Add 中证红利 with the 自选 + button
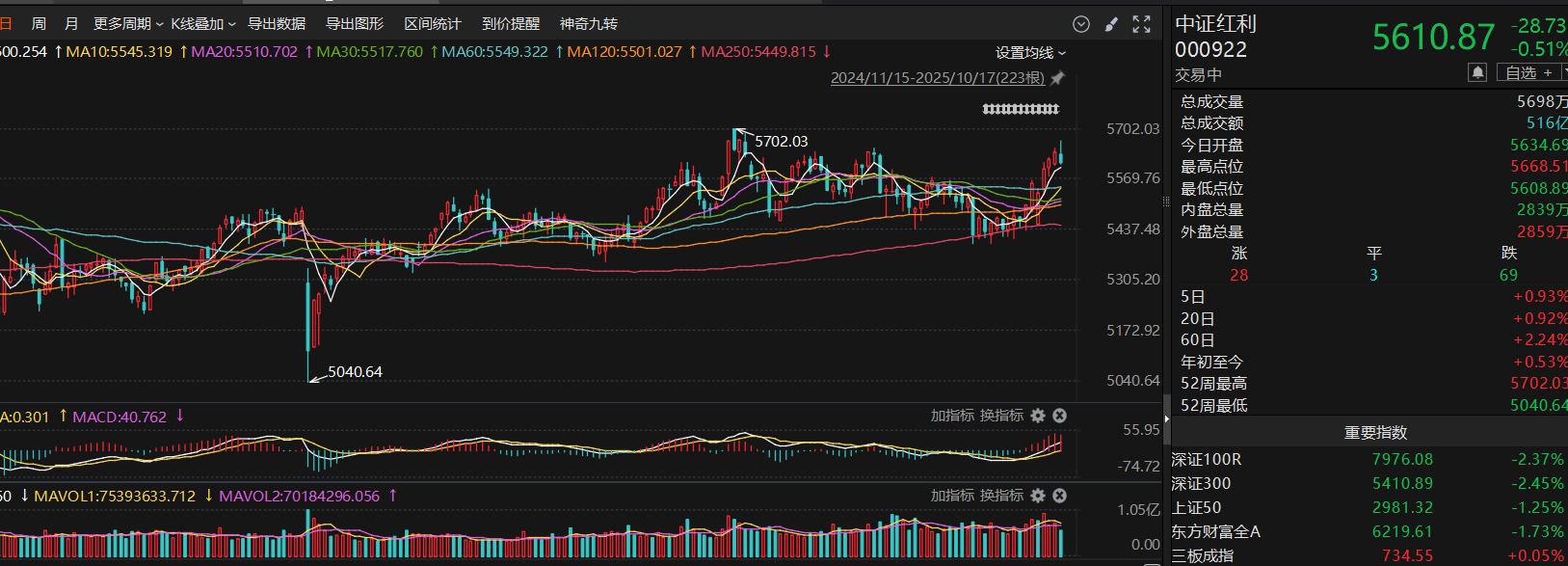 [x=1529, y=73]
